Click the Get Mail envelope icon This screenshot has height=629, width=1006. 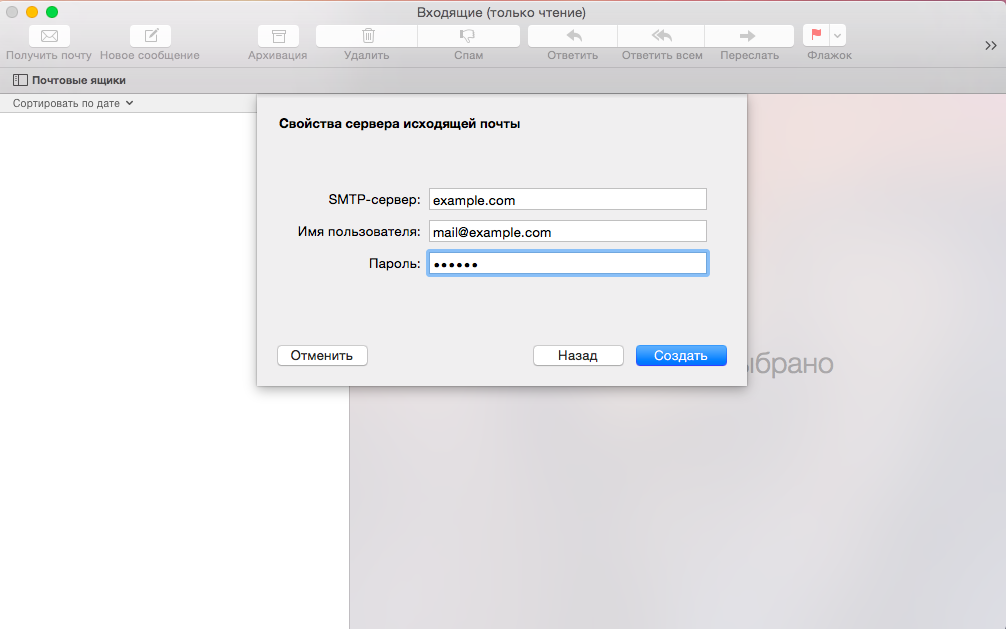[48, 36]
